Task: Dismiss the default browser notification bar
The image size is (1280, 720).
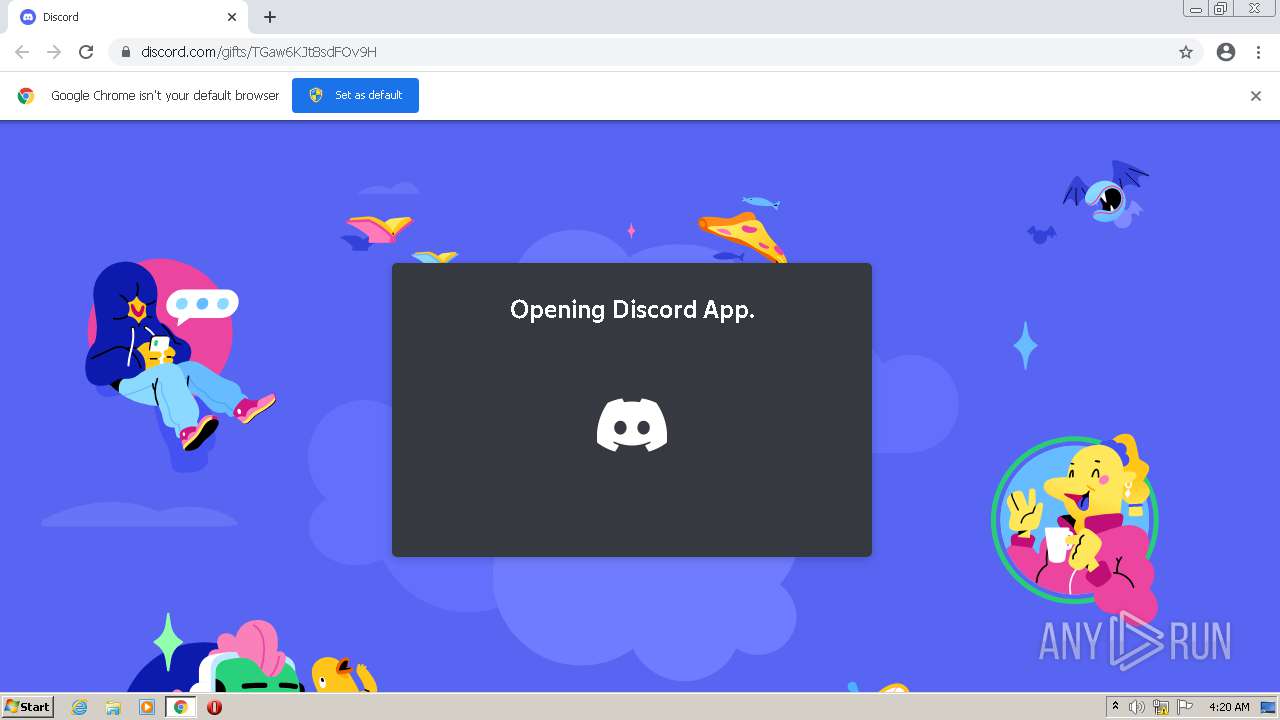Action: (1256, 96)
